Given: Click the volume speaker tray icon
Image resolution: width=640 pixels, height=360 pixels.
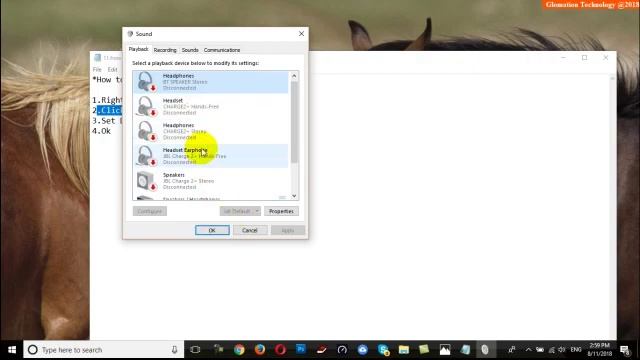Looking at the screenshot, I should [x=562, y=350].
